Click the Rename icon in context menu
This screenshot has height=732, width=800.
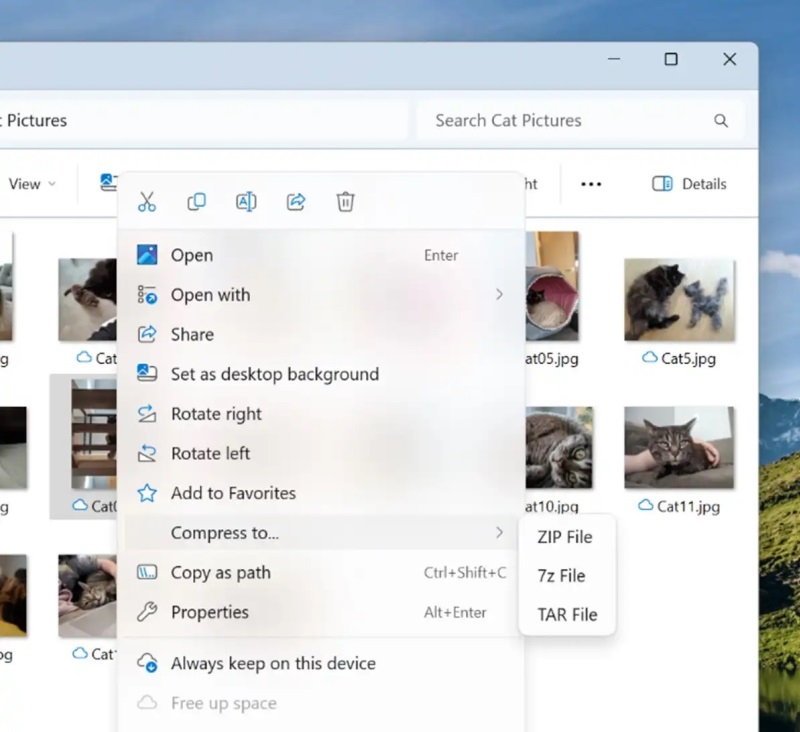246,202
